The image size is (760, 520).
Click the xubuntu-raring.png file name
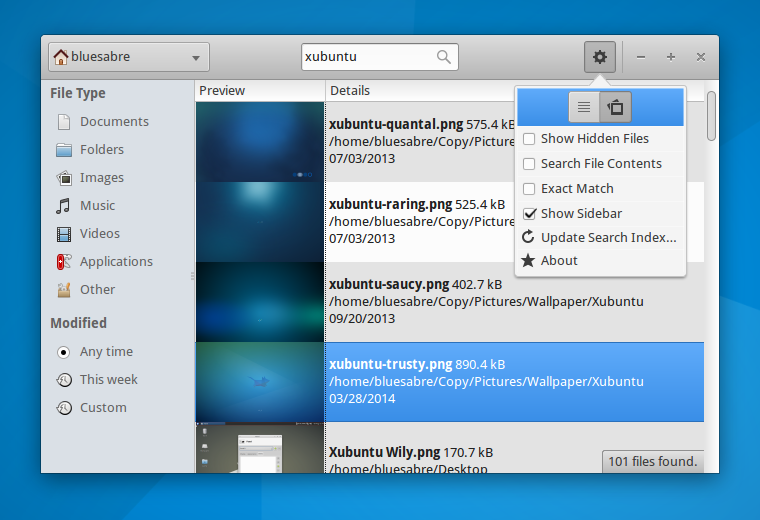(x=390, y=205)
